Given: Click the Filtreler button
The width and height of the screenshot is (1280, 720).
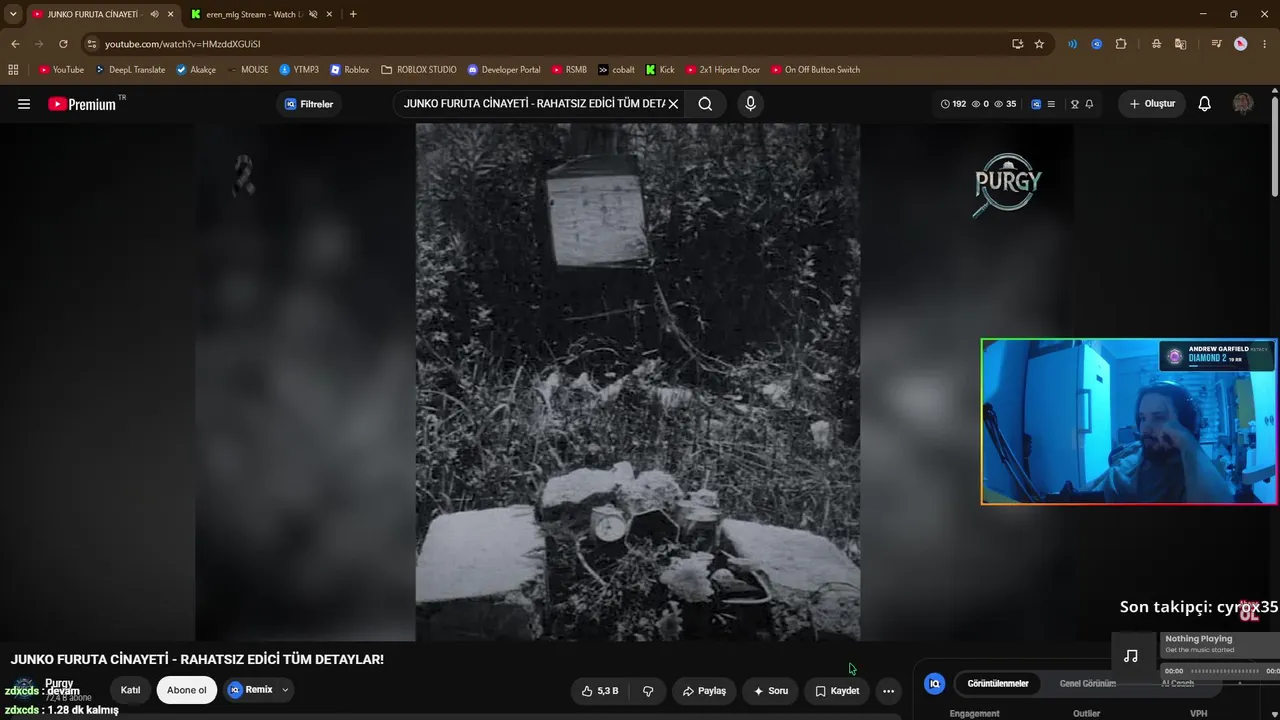Looking at the screenshot, I should (x=309, y=104).
